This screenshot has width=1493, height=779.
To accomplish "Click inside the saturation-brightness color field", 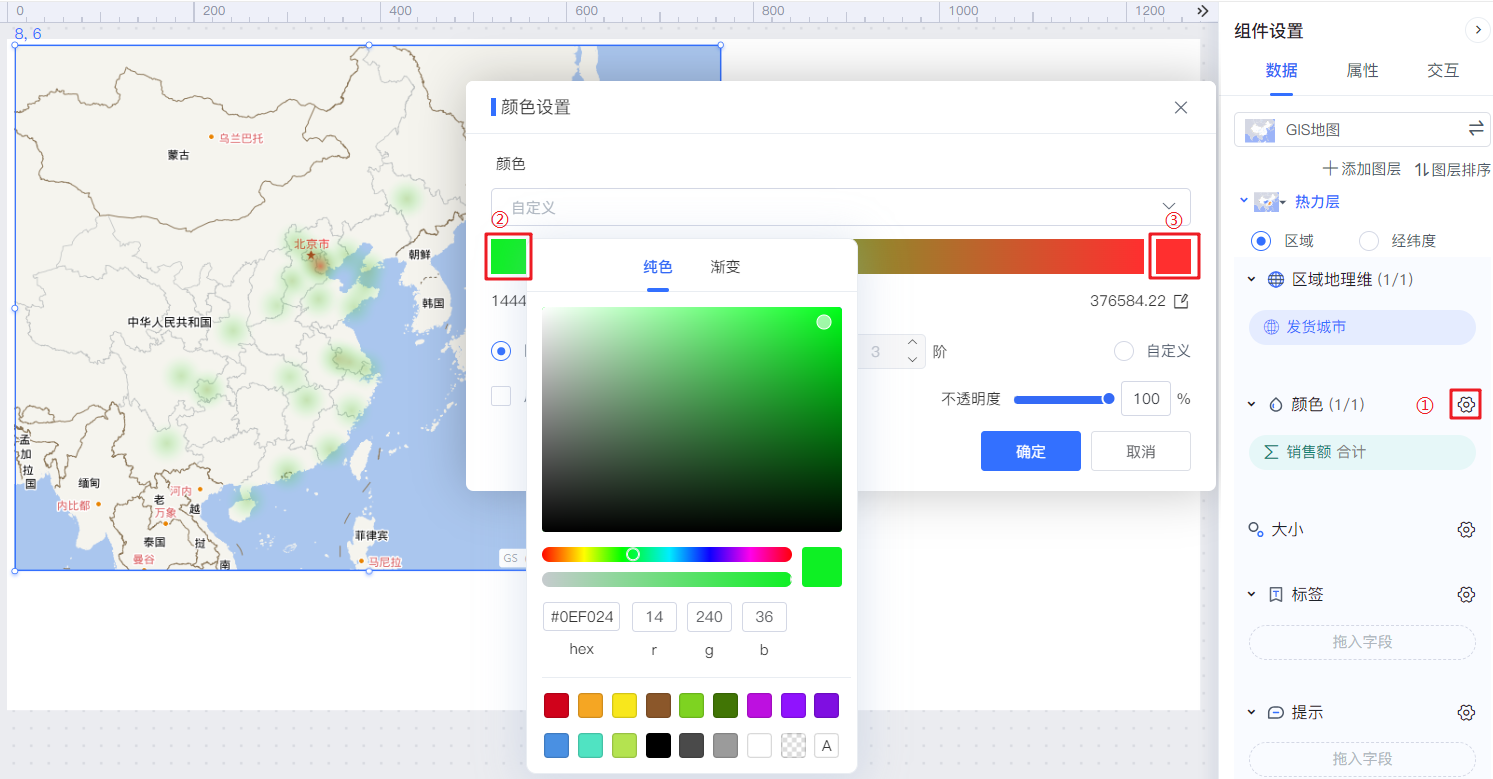I will (x=692, y=419).
